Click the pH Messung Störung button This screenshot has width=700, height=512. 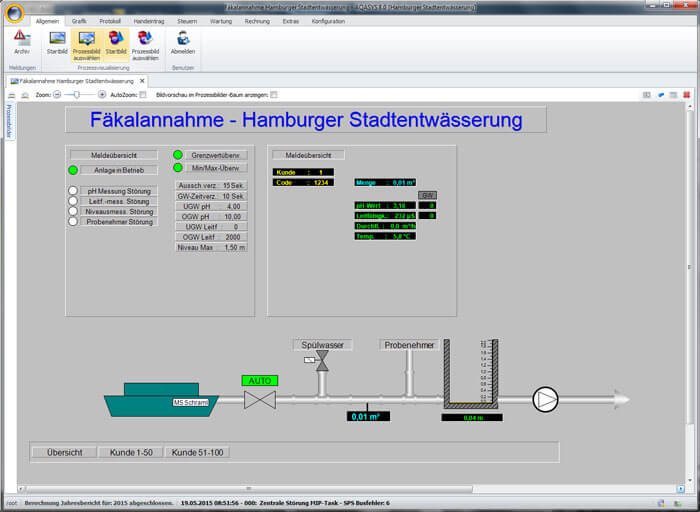click(119, 191)
